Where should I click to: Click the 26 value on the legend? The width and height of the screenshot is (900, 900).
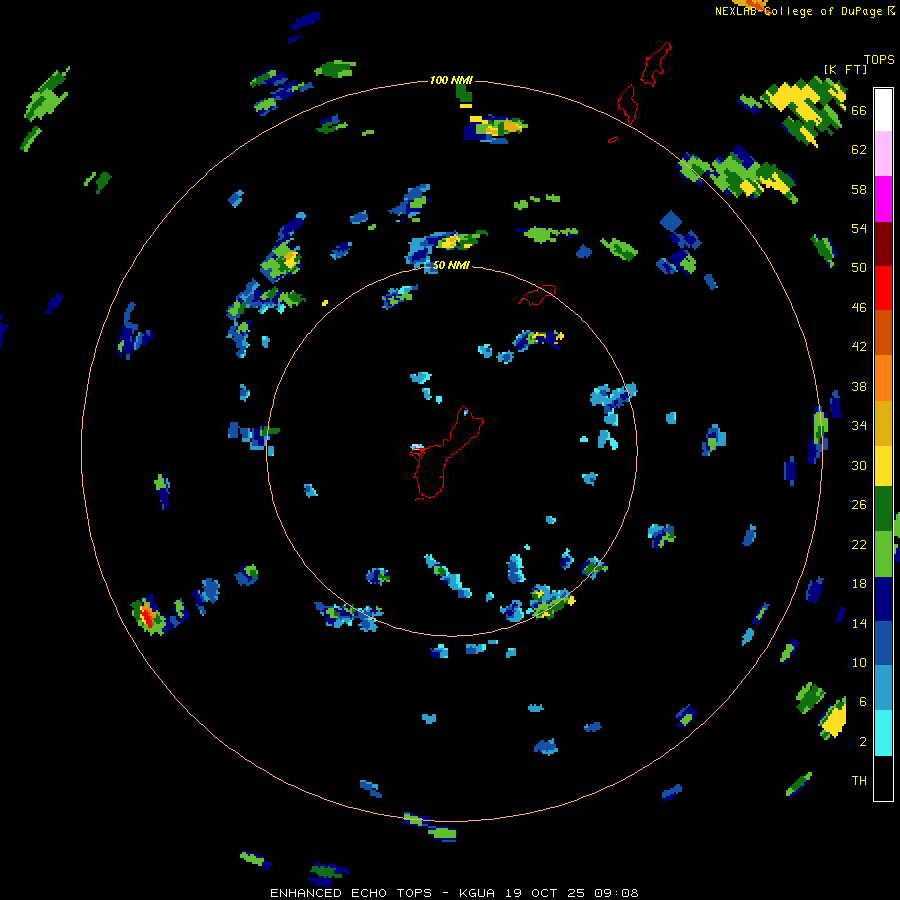point(859,505)
